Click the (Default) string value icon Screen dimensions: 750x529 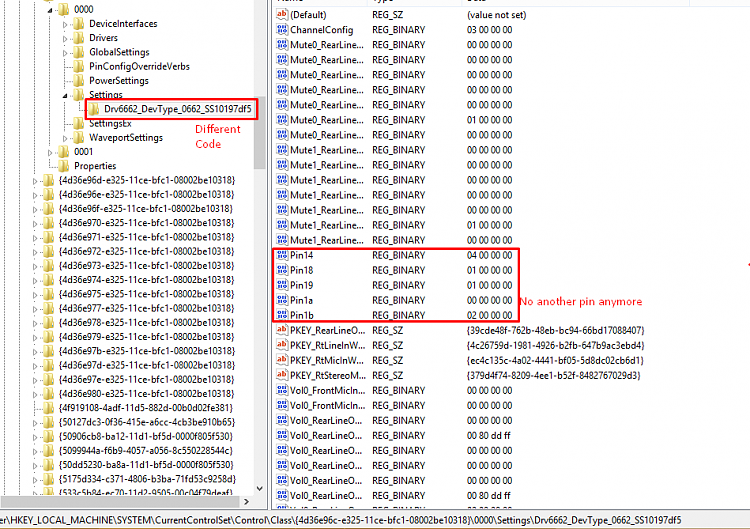click(282, 15)
